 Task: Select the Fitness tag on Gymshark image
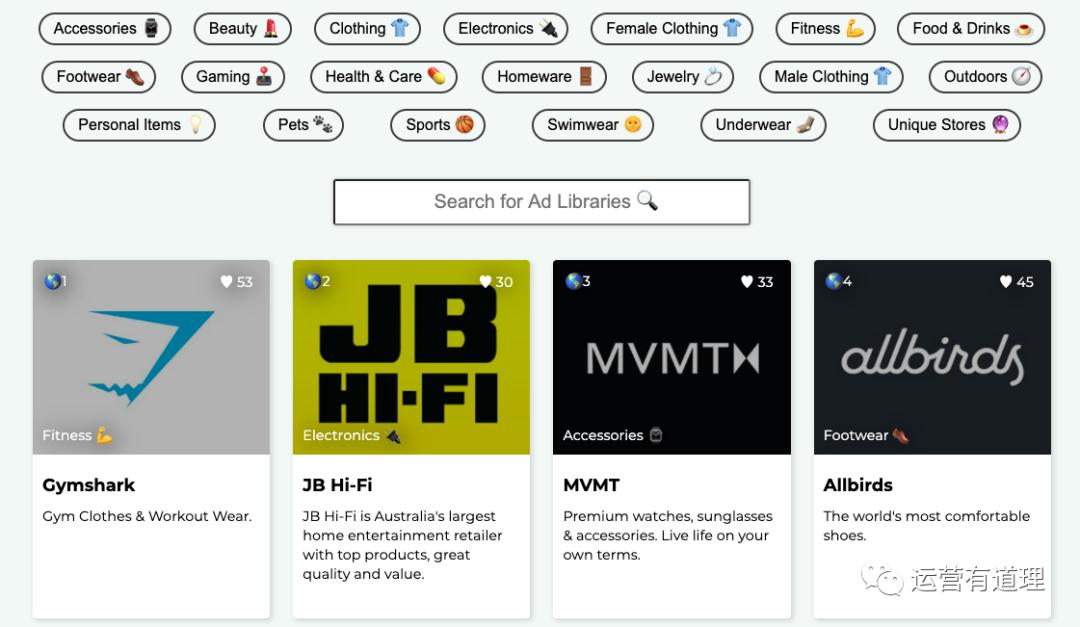point(77,435)
